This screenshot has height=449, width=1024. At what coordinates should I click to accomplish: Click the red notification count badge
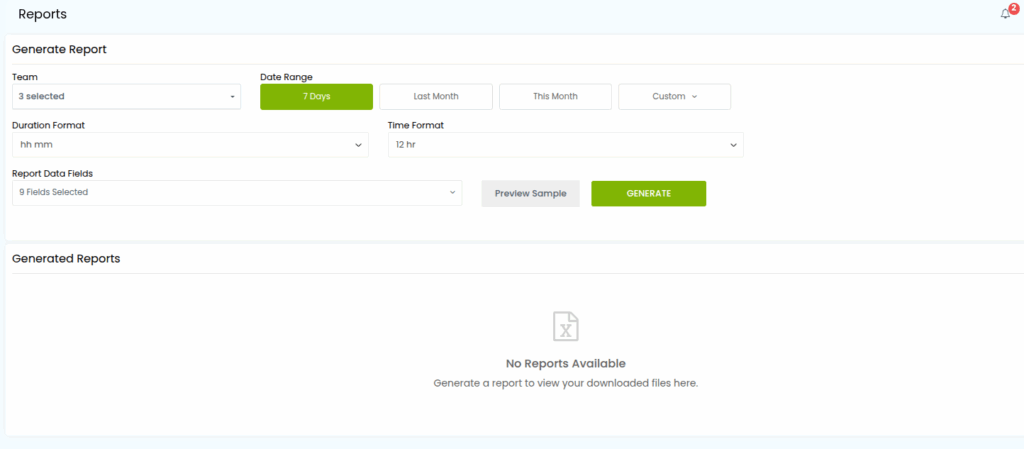(1013, 8)
